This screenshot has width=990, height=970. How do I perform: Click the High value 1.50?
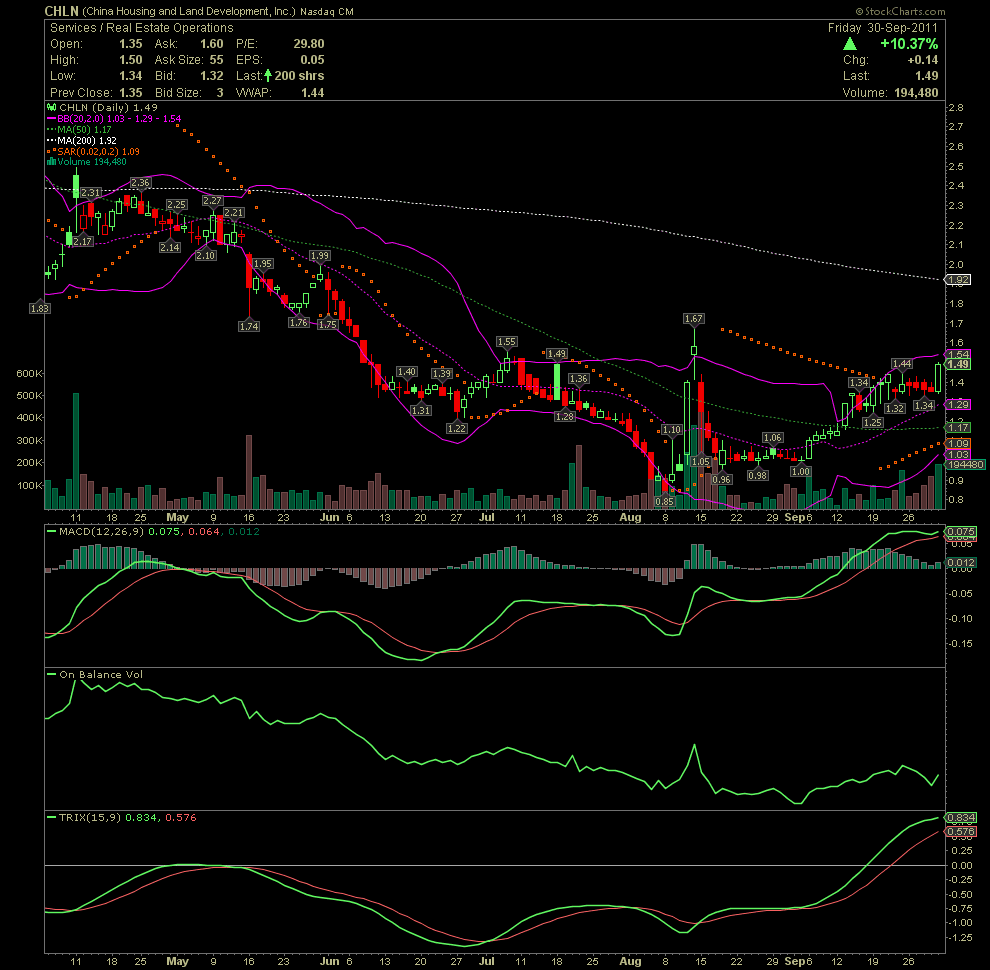(131, 60)
